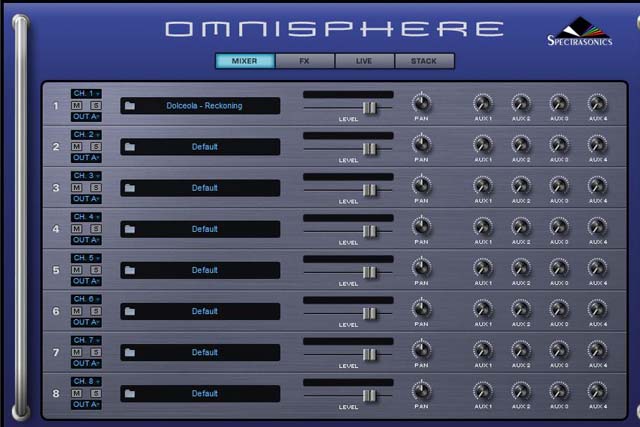Click the Aux 3 knob on part 8

pyautogui.click(x=559, y=390)
